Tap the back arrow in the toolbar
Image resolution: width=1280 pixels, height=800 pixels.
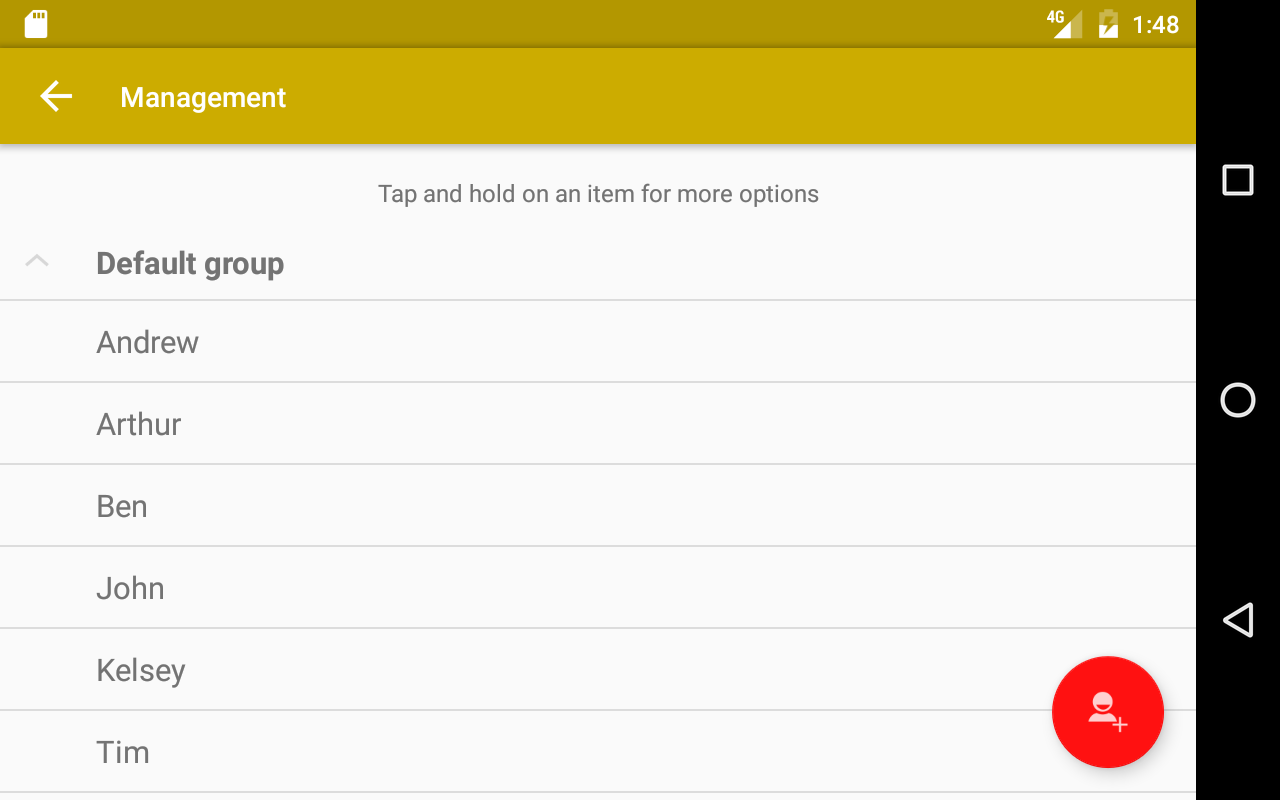point(56,97)
